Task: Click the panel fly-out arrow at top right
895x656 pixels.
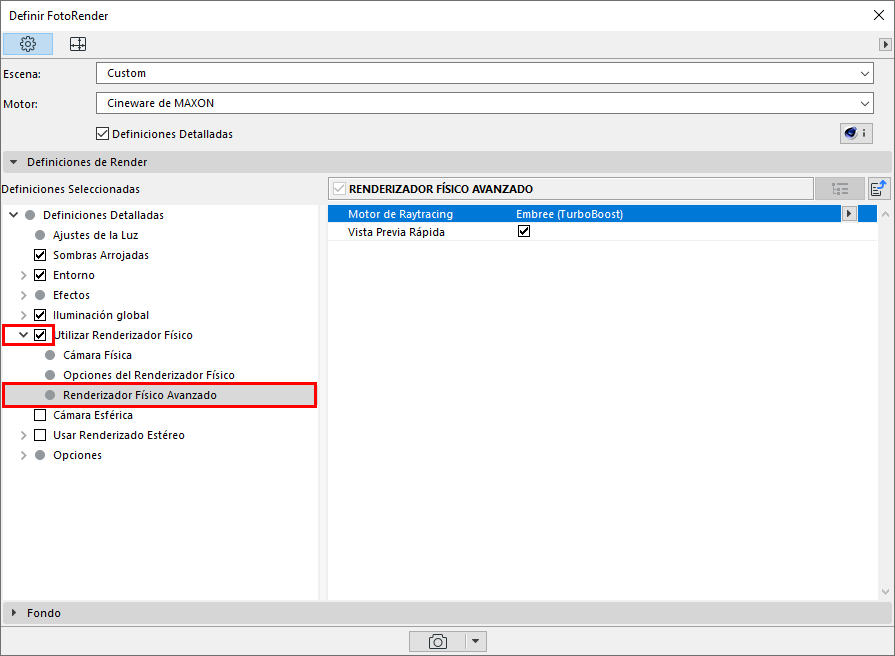Action: pyautogui.click(x=885, y=44)
